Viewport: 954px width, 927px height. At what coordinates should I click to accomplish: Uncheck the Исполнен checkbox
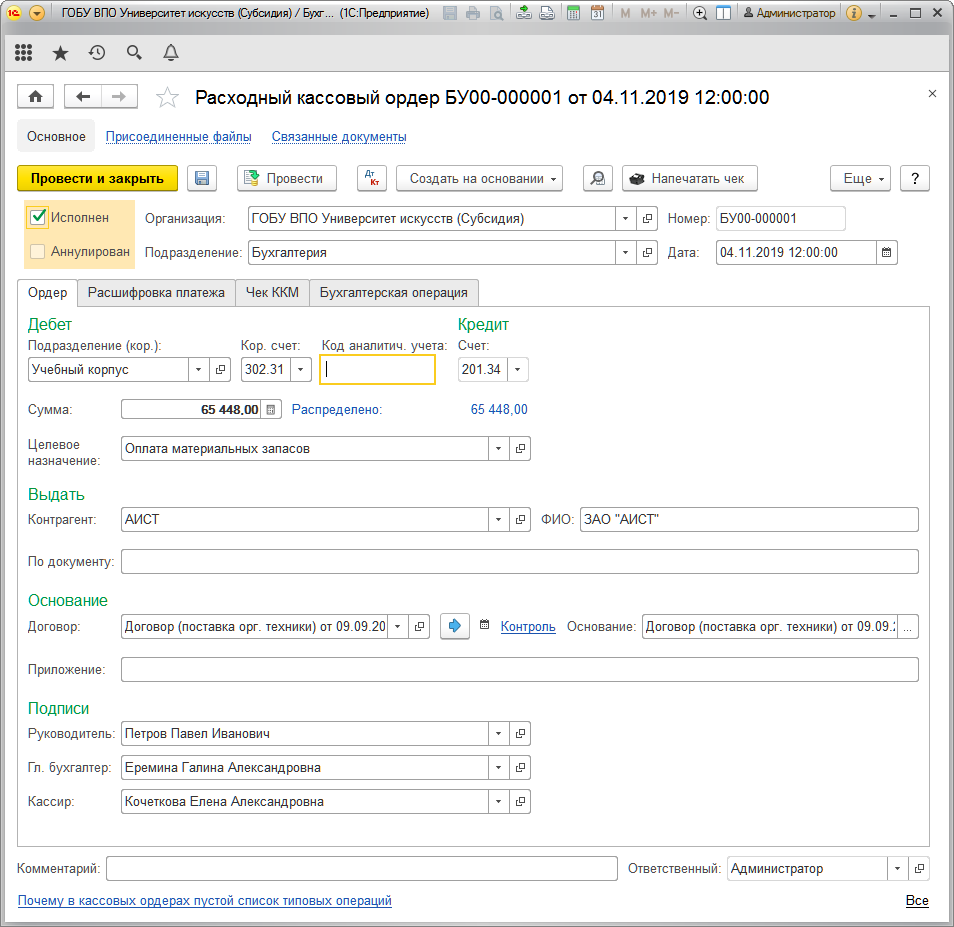click(x=38, y=217)
